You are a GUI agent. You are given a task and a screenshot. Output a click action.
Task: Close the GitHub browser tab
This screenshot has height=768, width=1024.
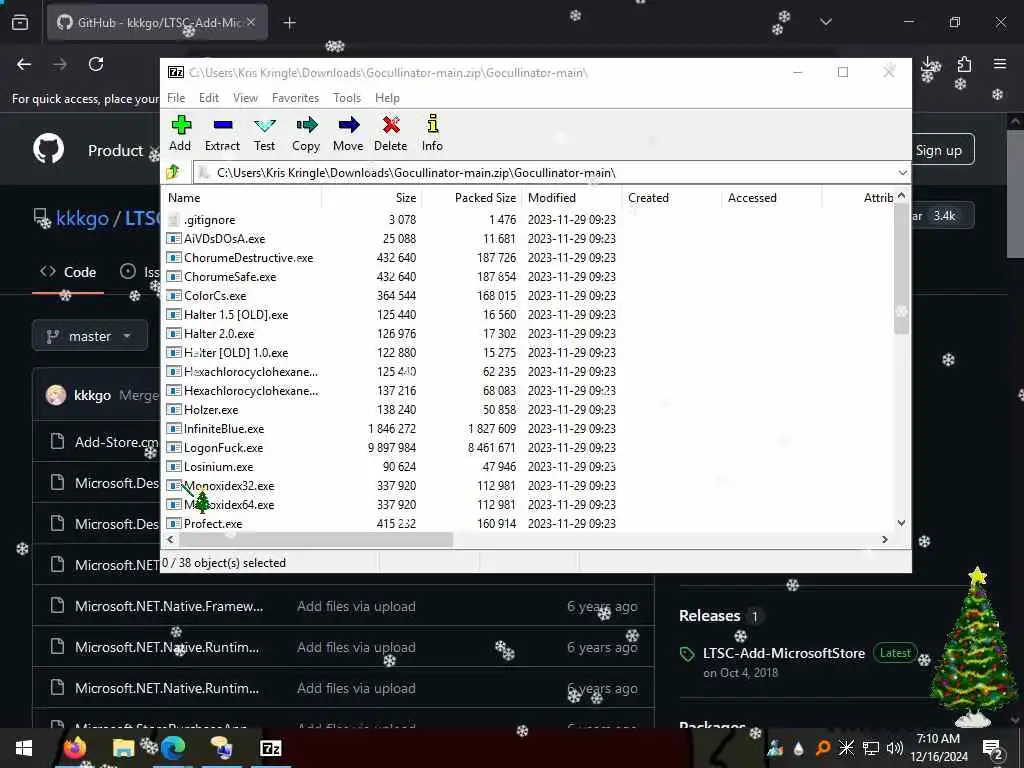[251, 22]
